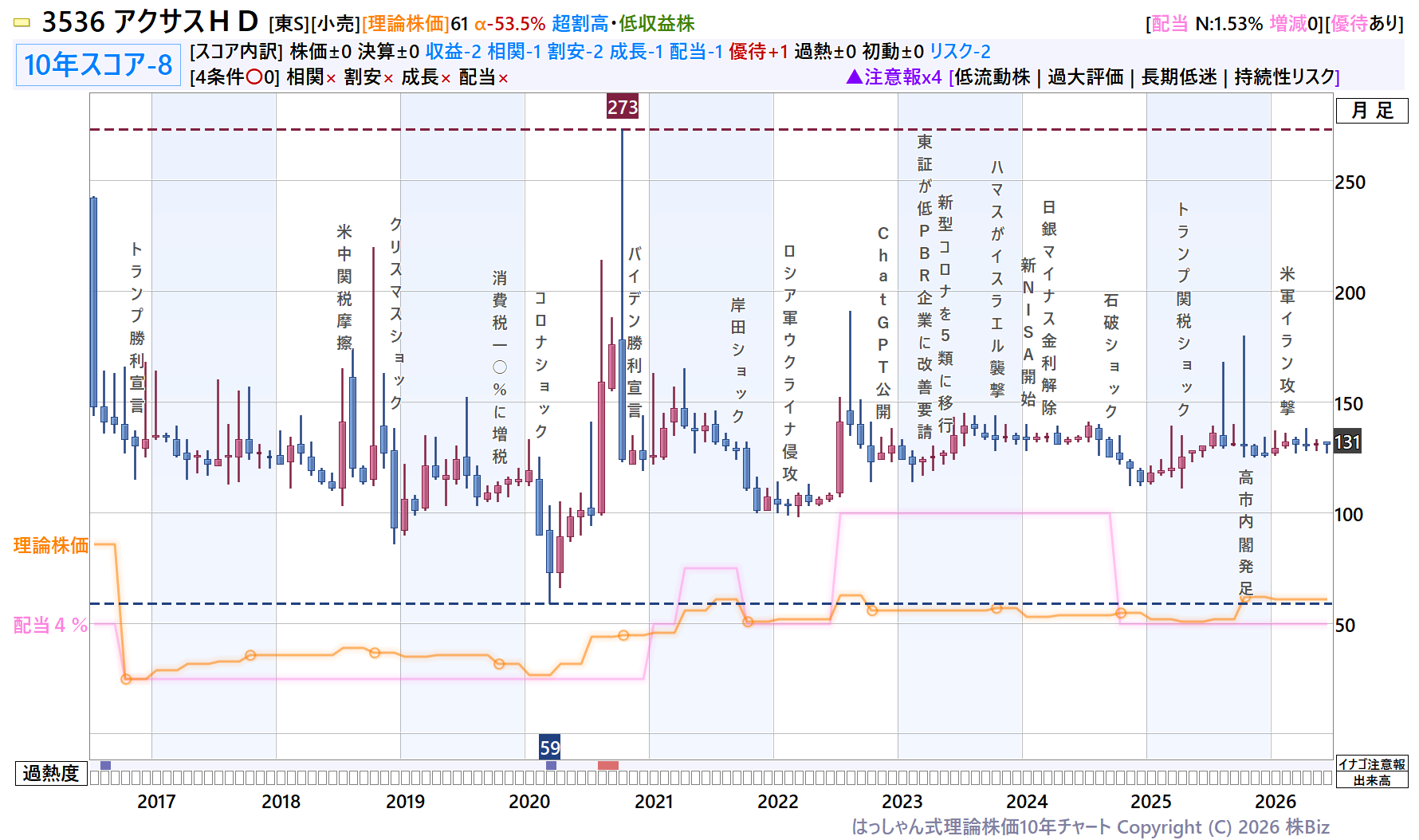Click the 成長-1 score item
This screenshot has width=1419, height=840.
[636, 52]
